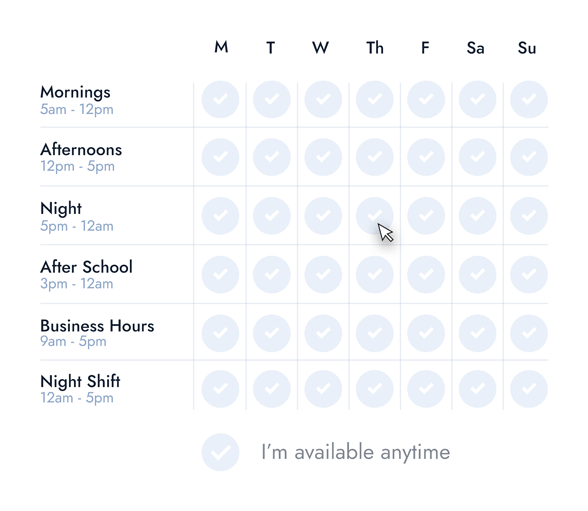Check the I'm available anytime option
The width and height of the screenshot is (588, 511).
pyautogui.click(x=220, y=452)
